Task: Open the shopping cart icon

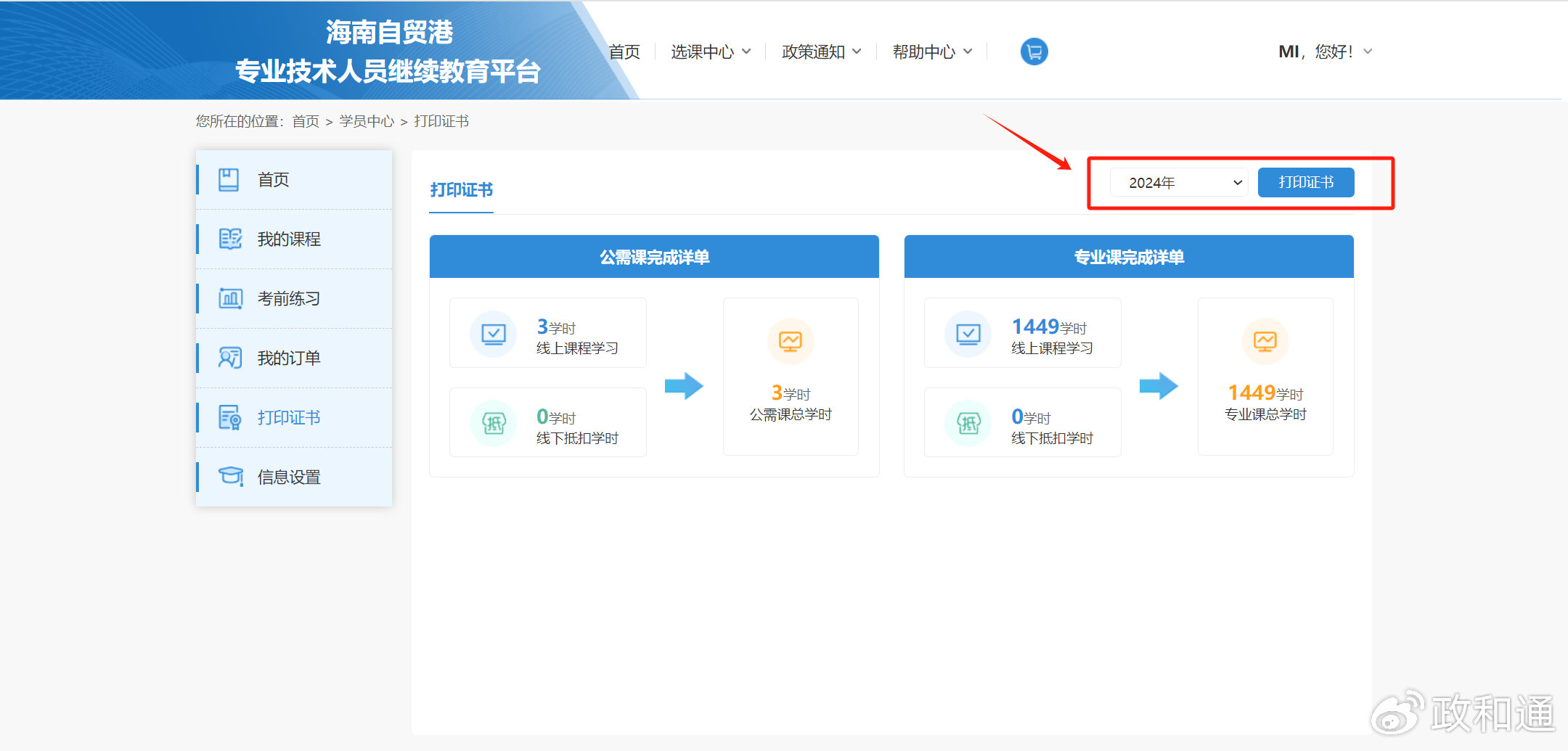Action: (x=1034, y=52)
